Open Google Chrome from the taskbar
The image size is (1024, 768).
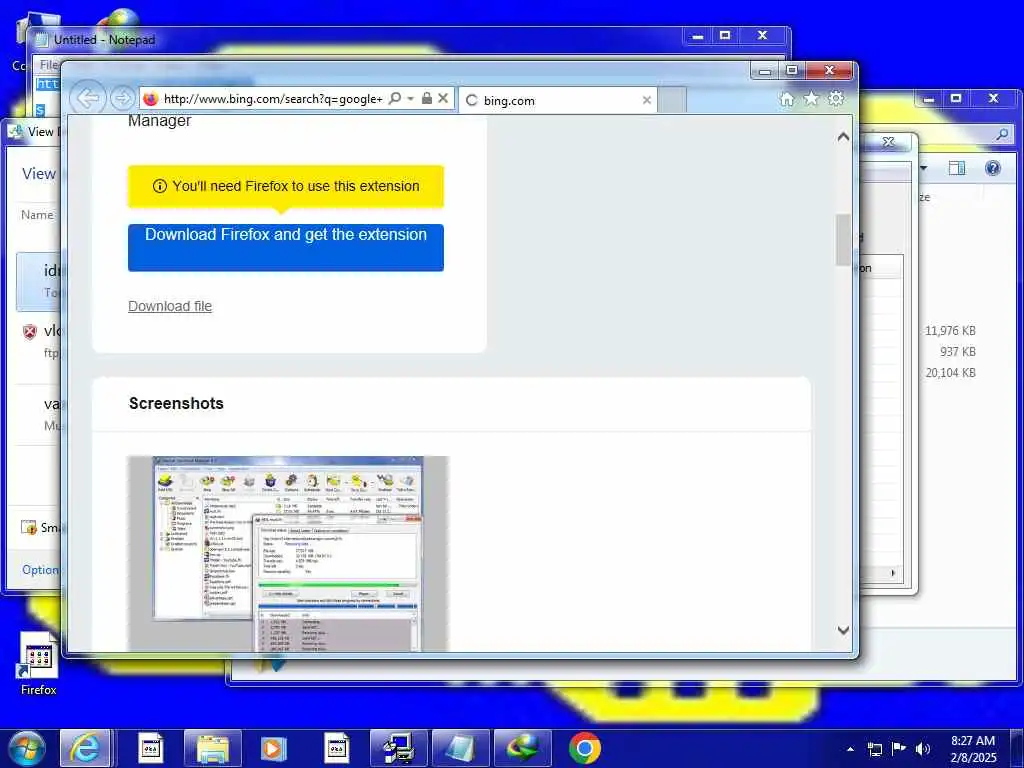[584, 748]
